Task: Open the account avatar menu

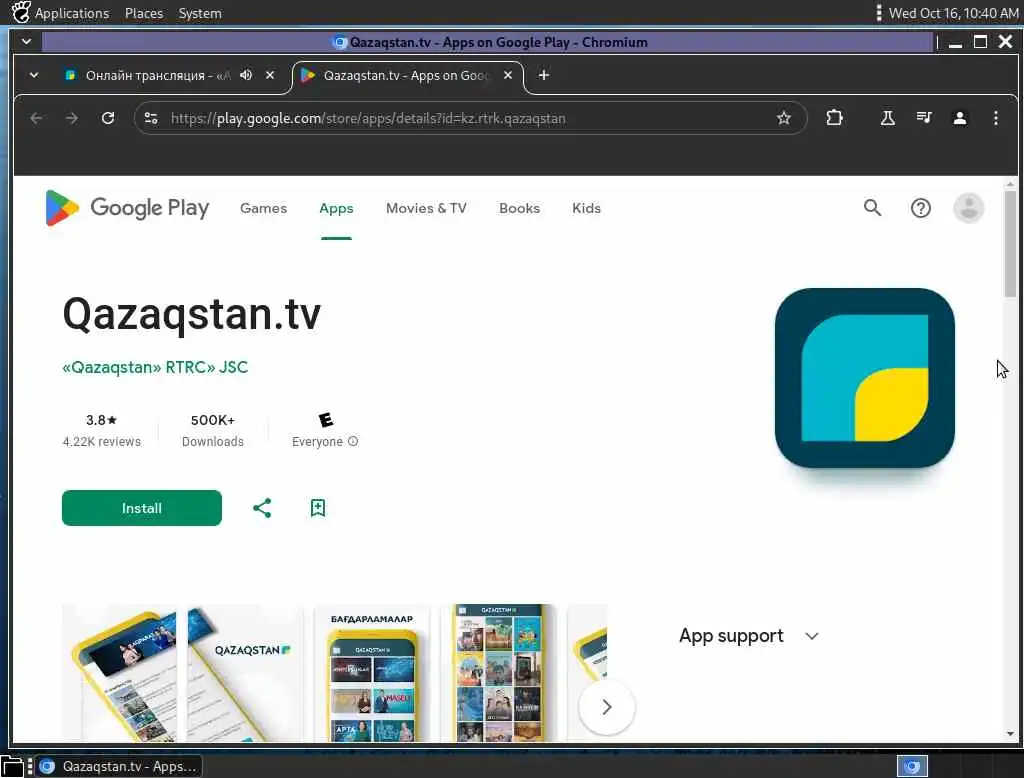Action: pos(968,208)
